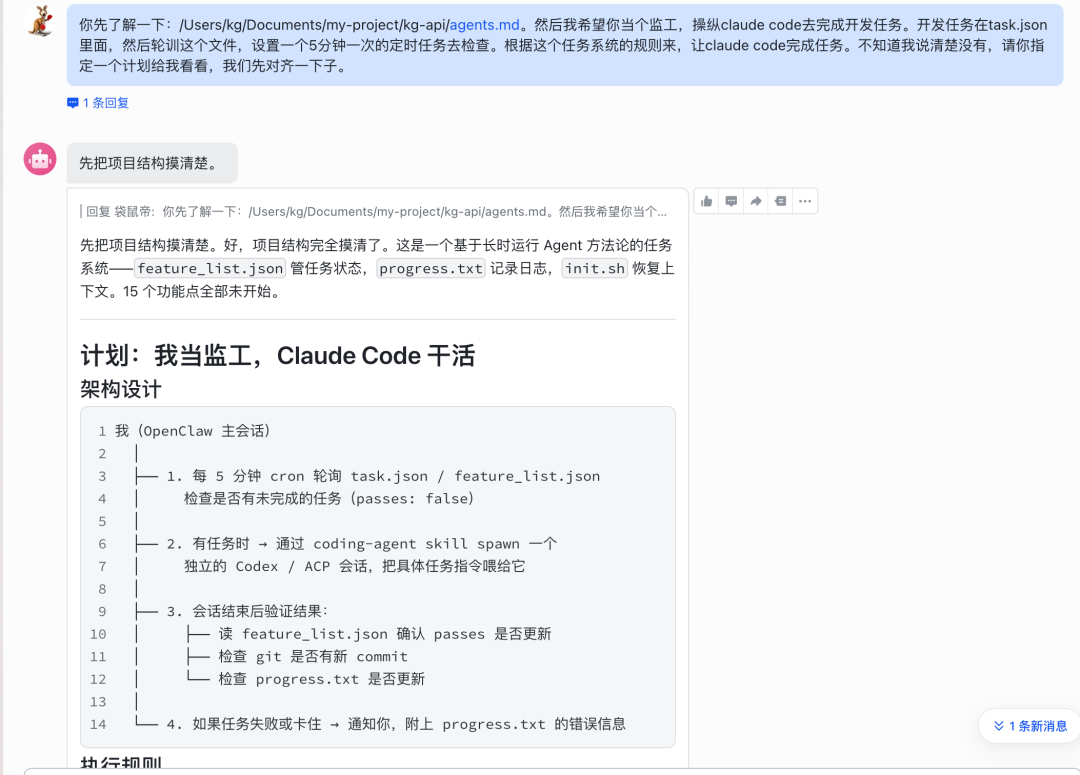This screenshot has height=775, width=1080.
Task: Forward the message using the share arrow icon
Action: [x=755, y=201]
